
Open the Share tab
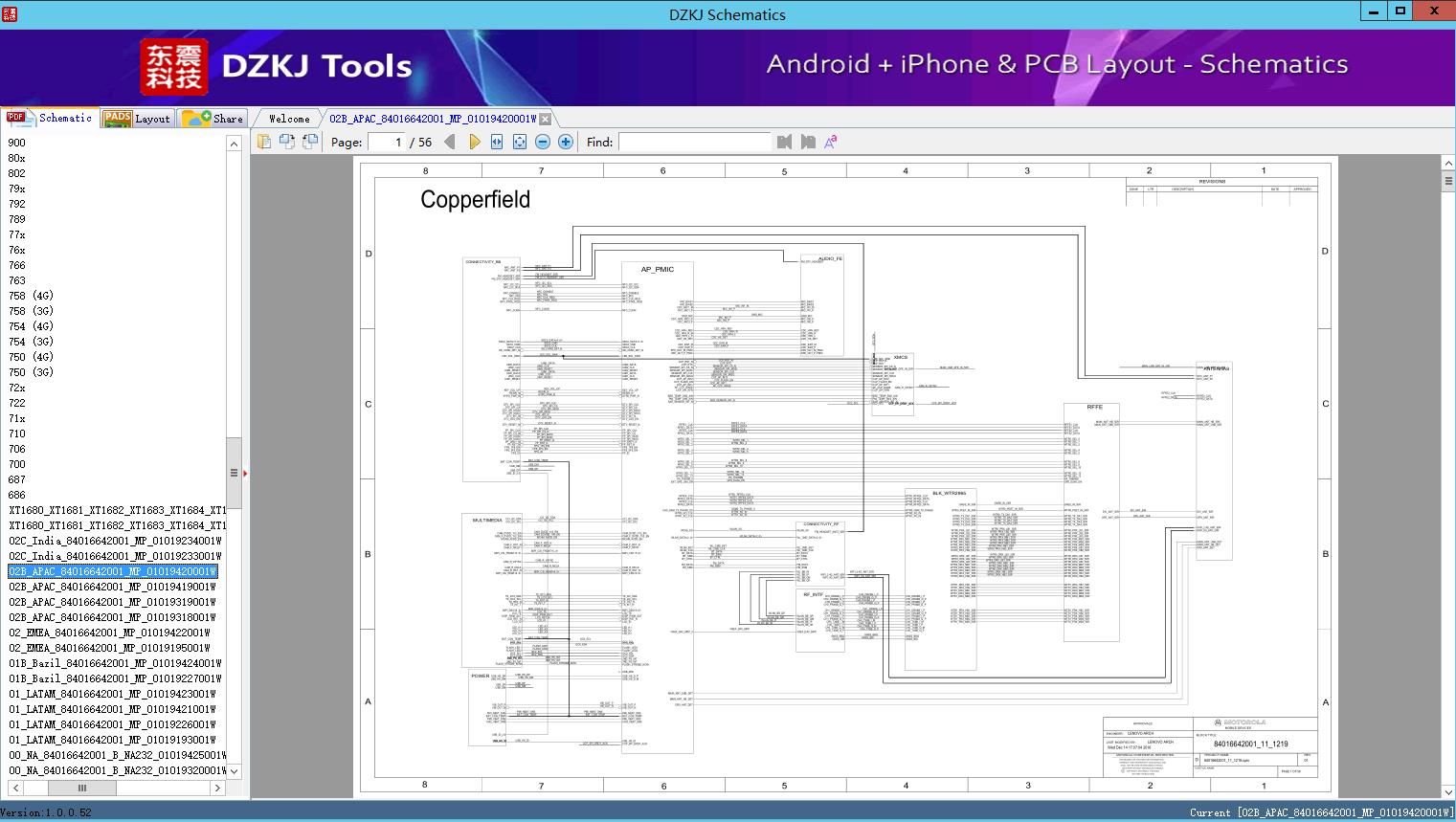click(213, 119)
